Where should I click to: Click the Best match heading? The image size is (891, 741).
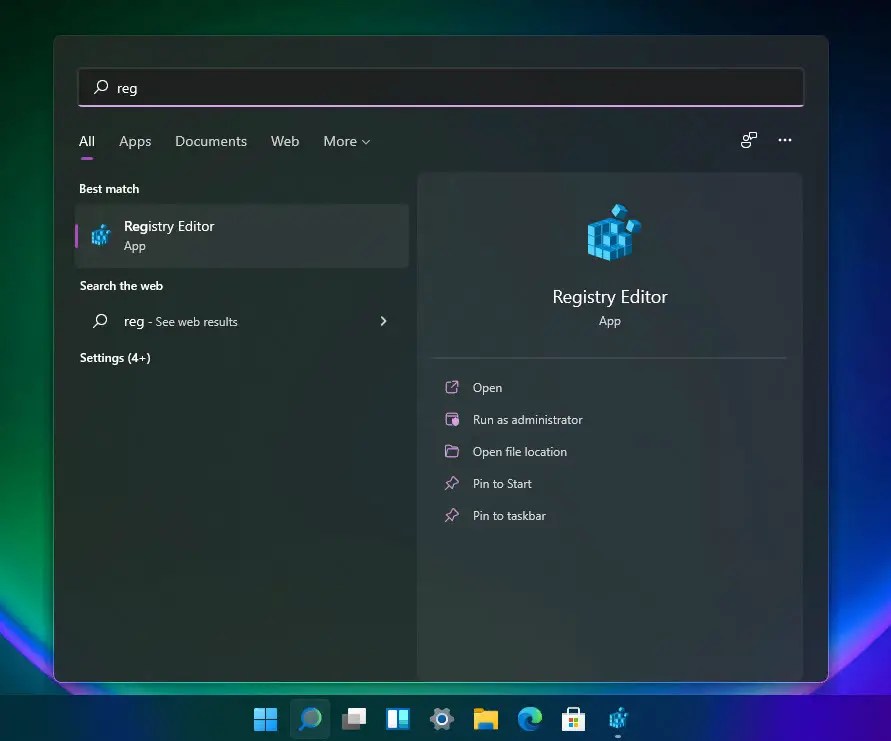pyautogui.click(x=109, y=189)
